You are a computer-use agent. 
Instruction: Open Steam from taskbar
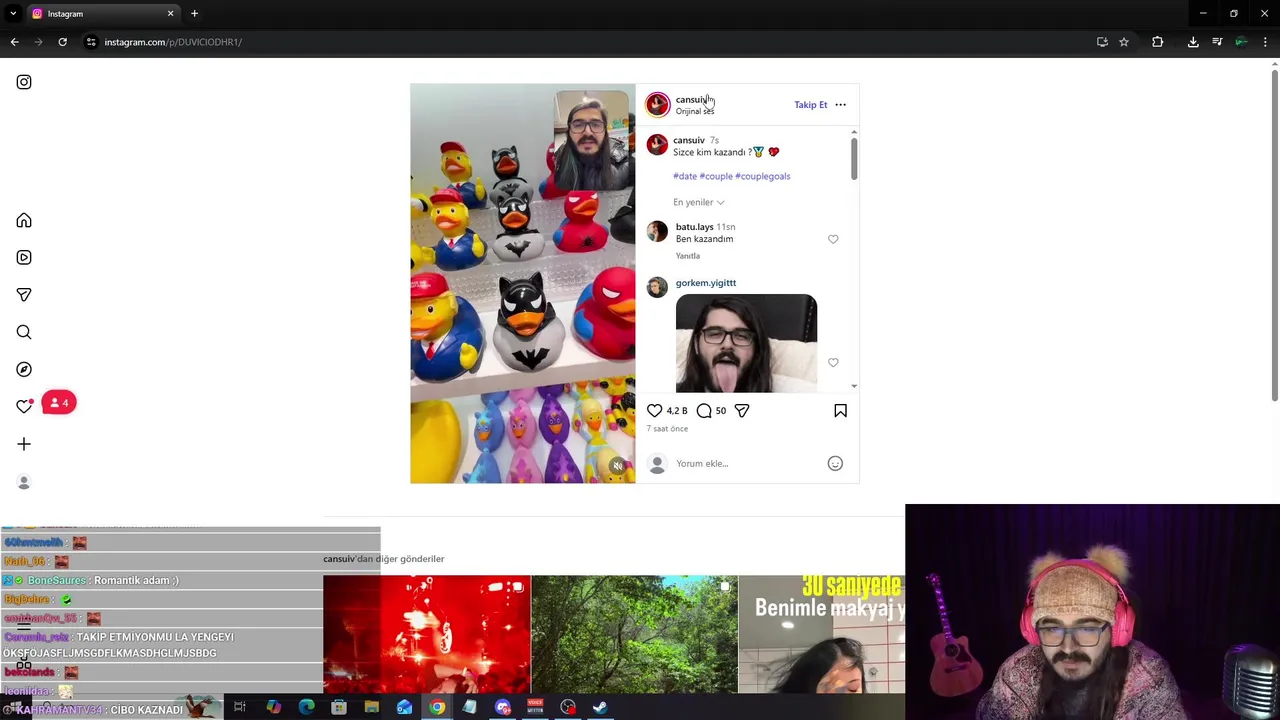pyautogui.click(x=600, y=707)
